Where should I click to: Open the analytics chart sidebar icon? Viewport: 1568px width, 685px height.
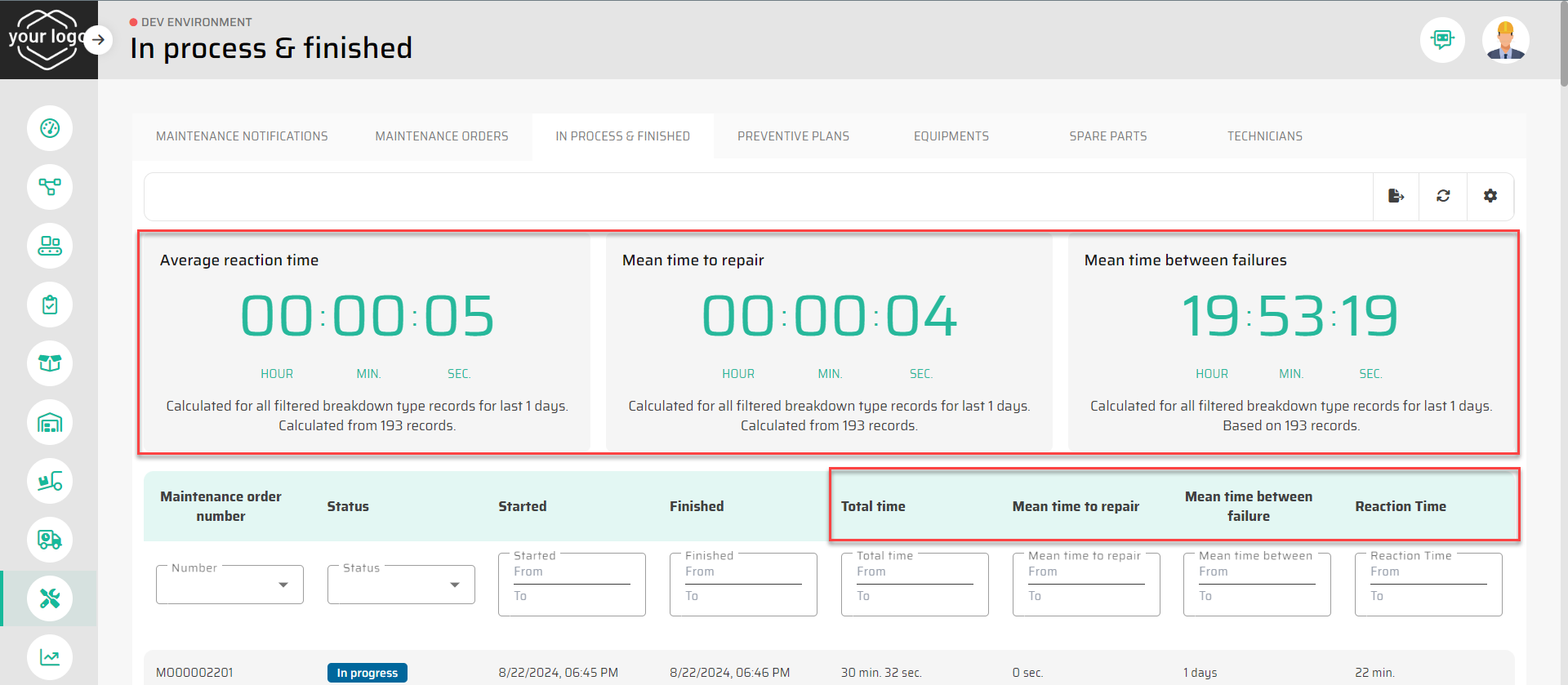click(50, 657)
